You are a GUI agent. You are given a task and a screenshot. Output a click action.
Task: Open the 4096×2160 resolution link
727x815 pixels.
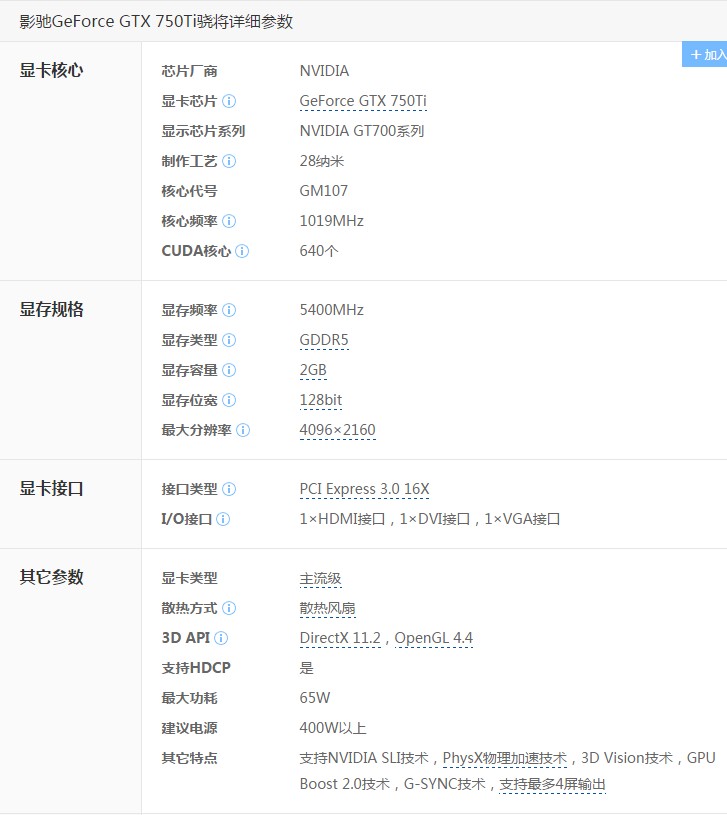coord(337,430)
